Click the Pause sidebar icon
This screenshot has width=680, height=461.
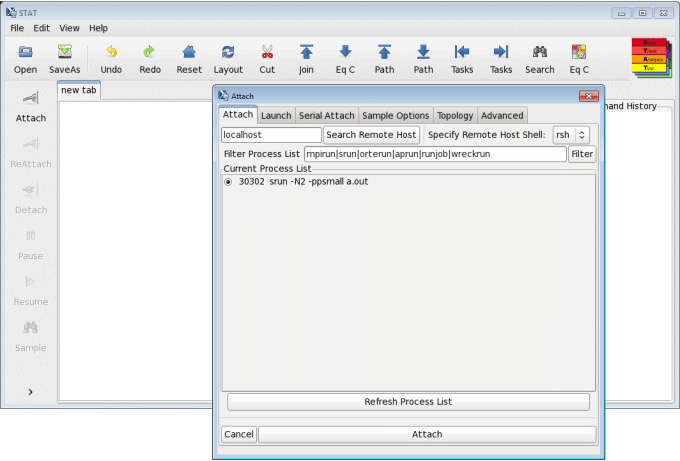pyautogui.click(x=31, y=236)
